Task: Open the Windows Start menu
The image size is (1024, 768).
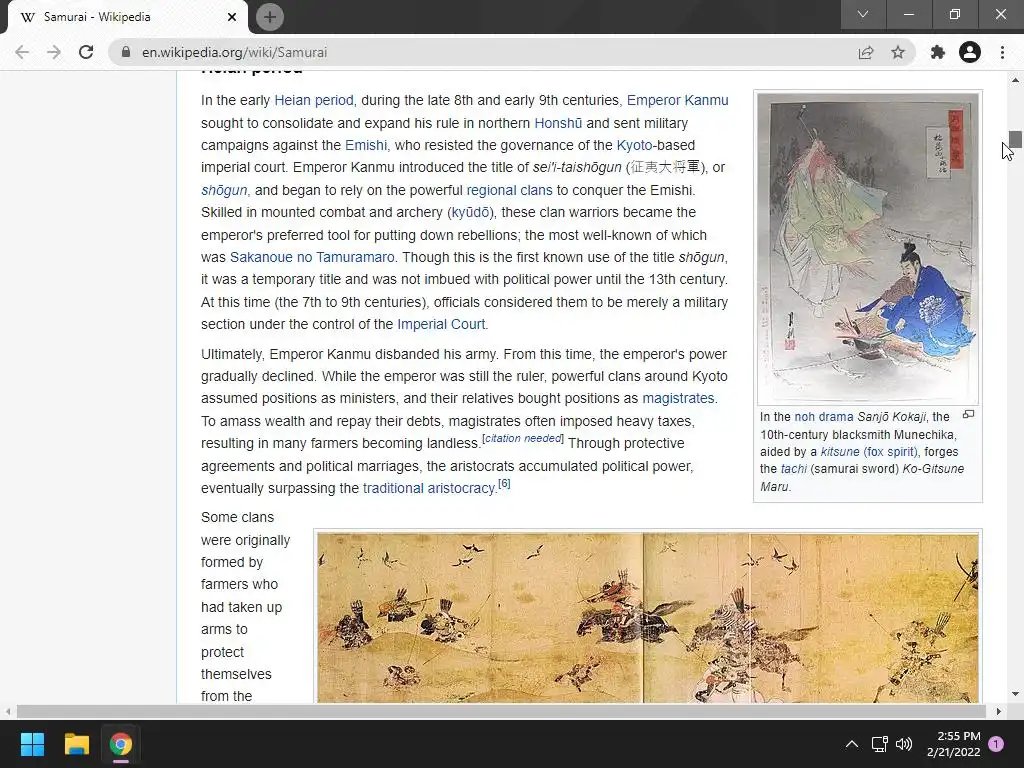Action: (32, 744)
